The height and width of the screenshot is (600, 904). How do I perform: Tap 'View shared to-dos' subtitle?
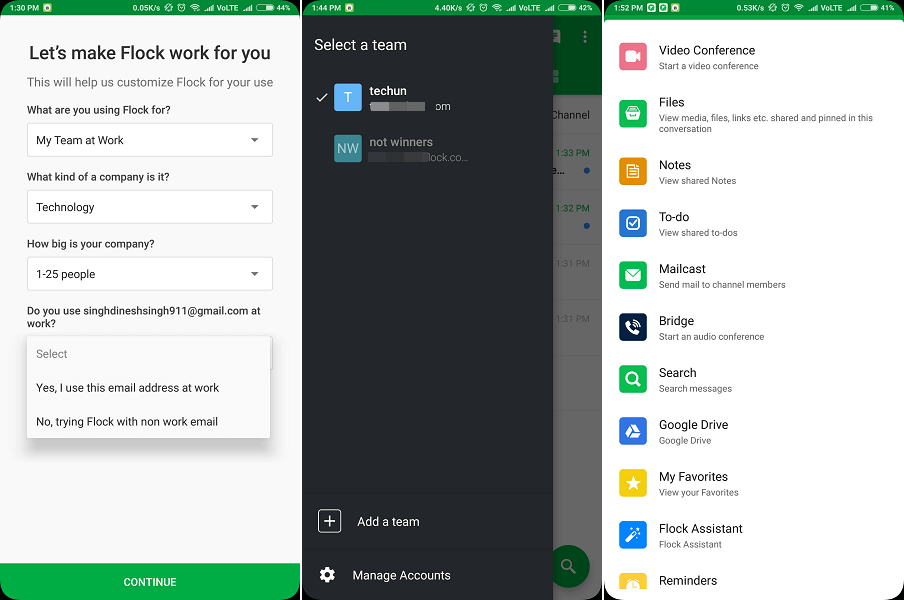[698, 233]
